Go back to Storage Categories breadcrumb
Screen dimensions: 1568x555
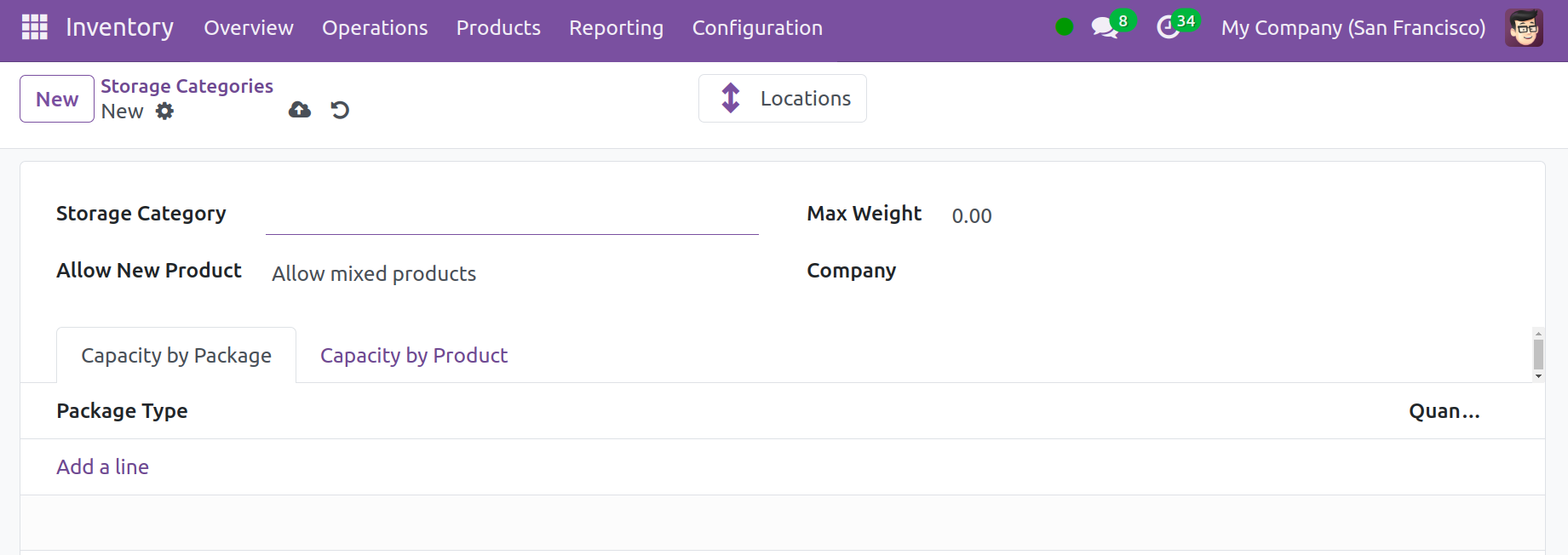[187, 86]
